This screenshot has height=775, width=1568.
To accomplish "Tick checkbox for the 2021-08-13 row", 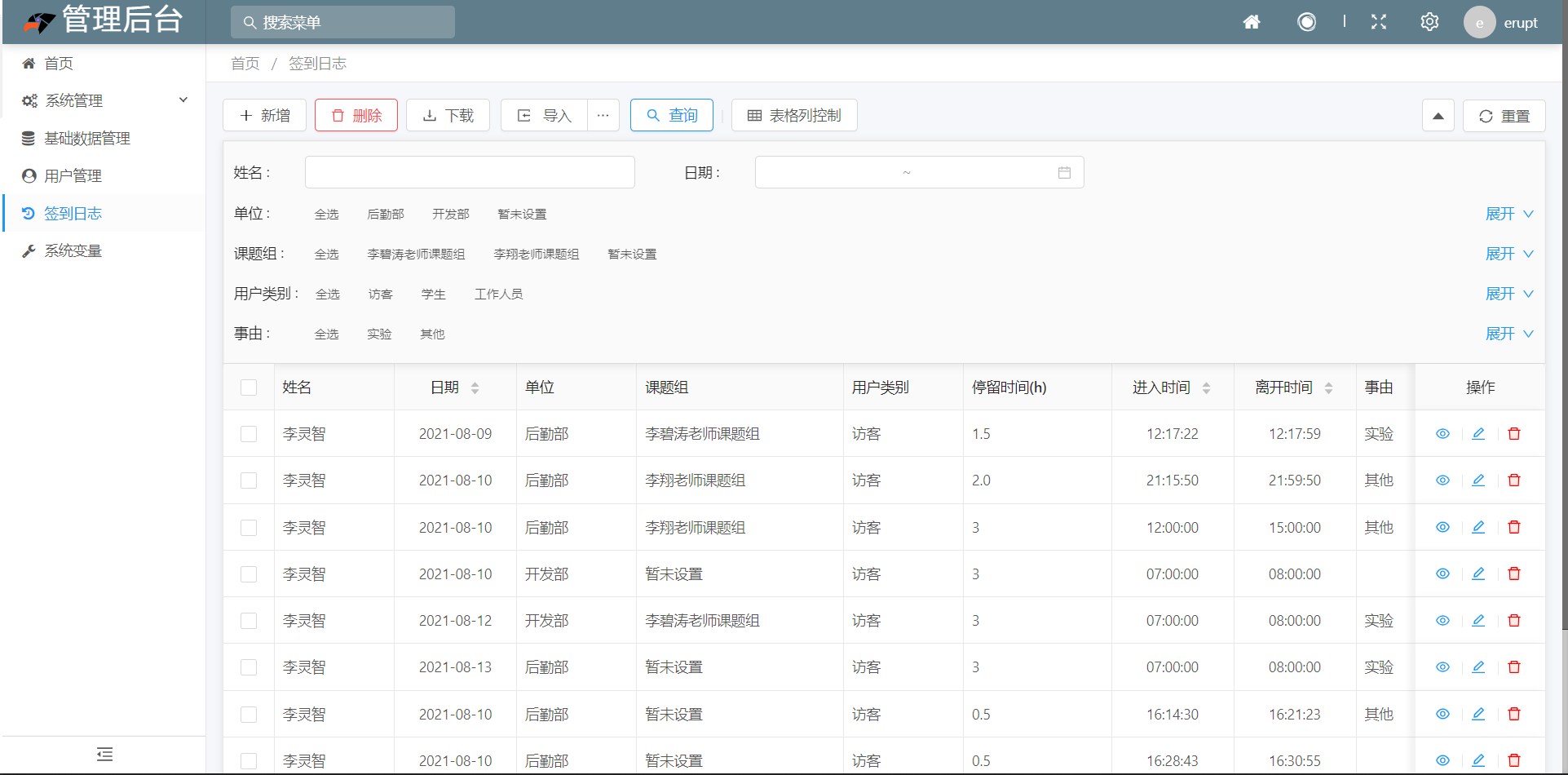I will [x=249, y=667].
